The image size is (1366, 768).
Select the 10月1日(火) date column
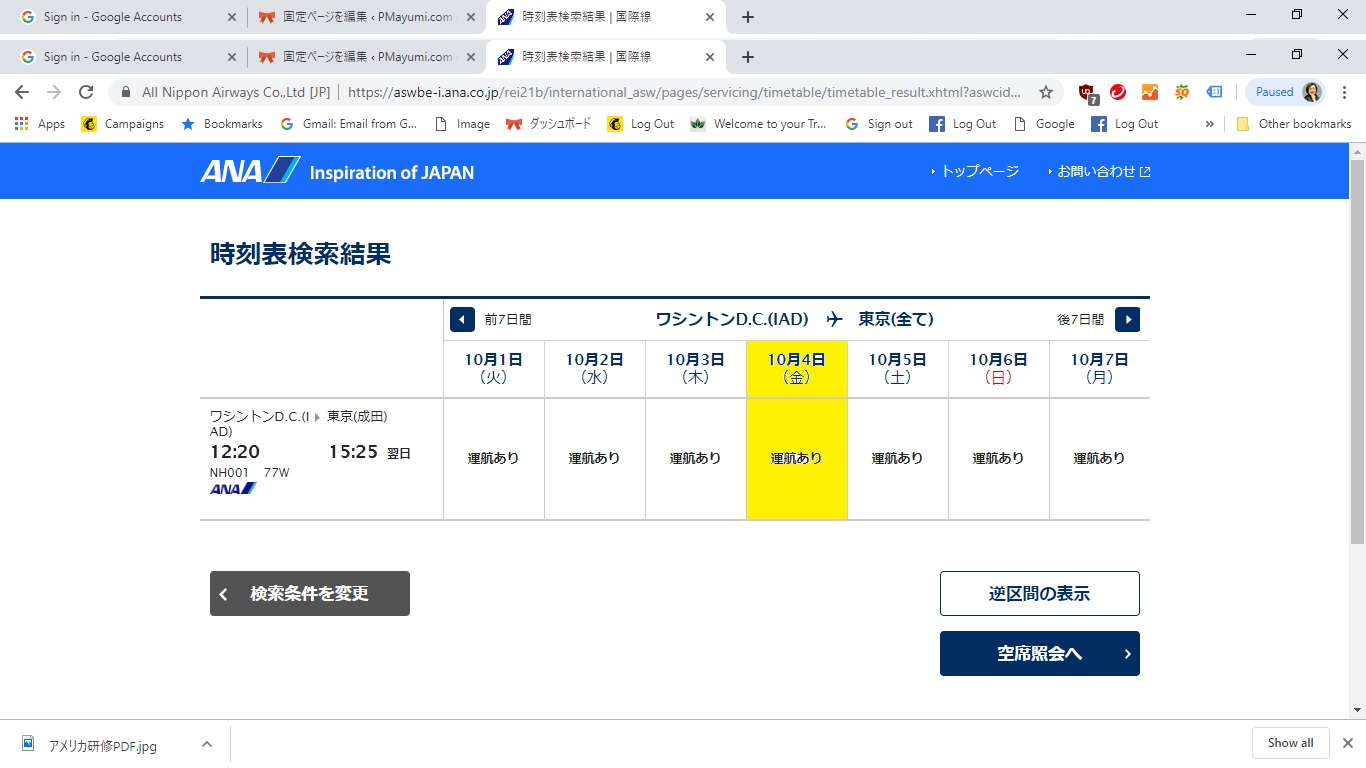click(x=494, y=368)
